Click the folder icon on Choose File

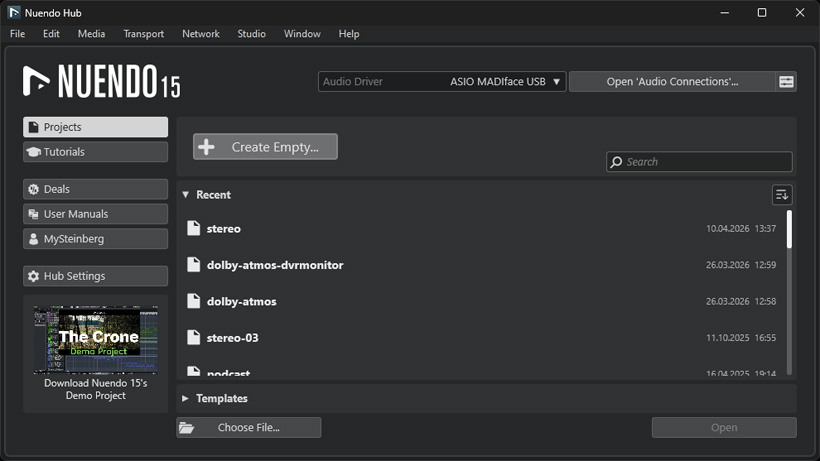(x=186, y=428)
